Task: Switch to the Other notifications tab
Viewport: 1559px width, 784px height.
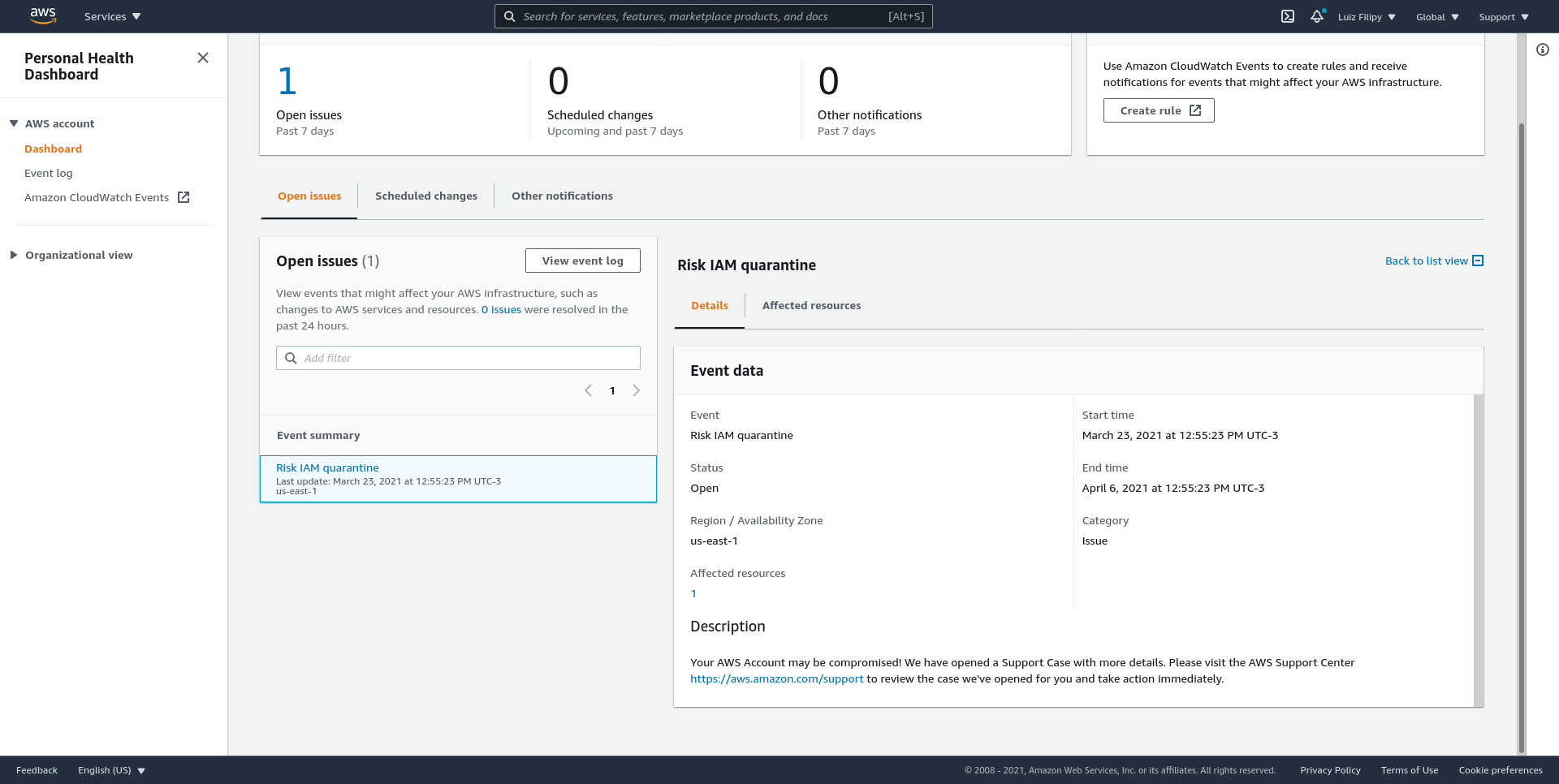Action: click(562, 196)
